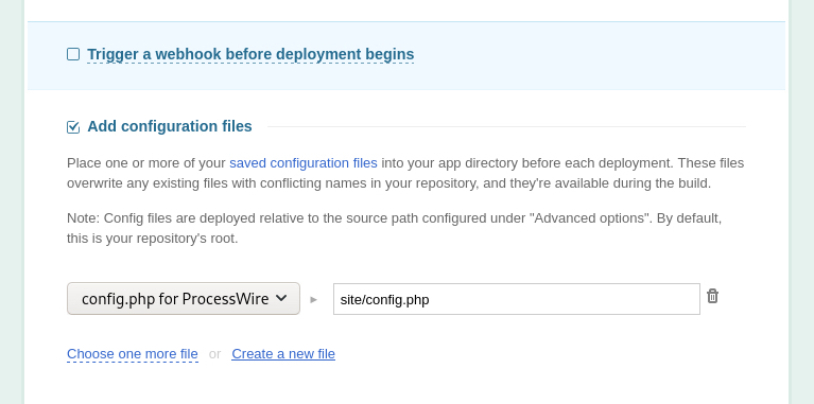Enable the webhook before deployment checkbox

click(73, 54)
